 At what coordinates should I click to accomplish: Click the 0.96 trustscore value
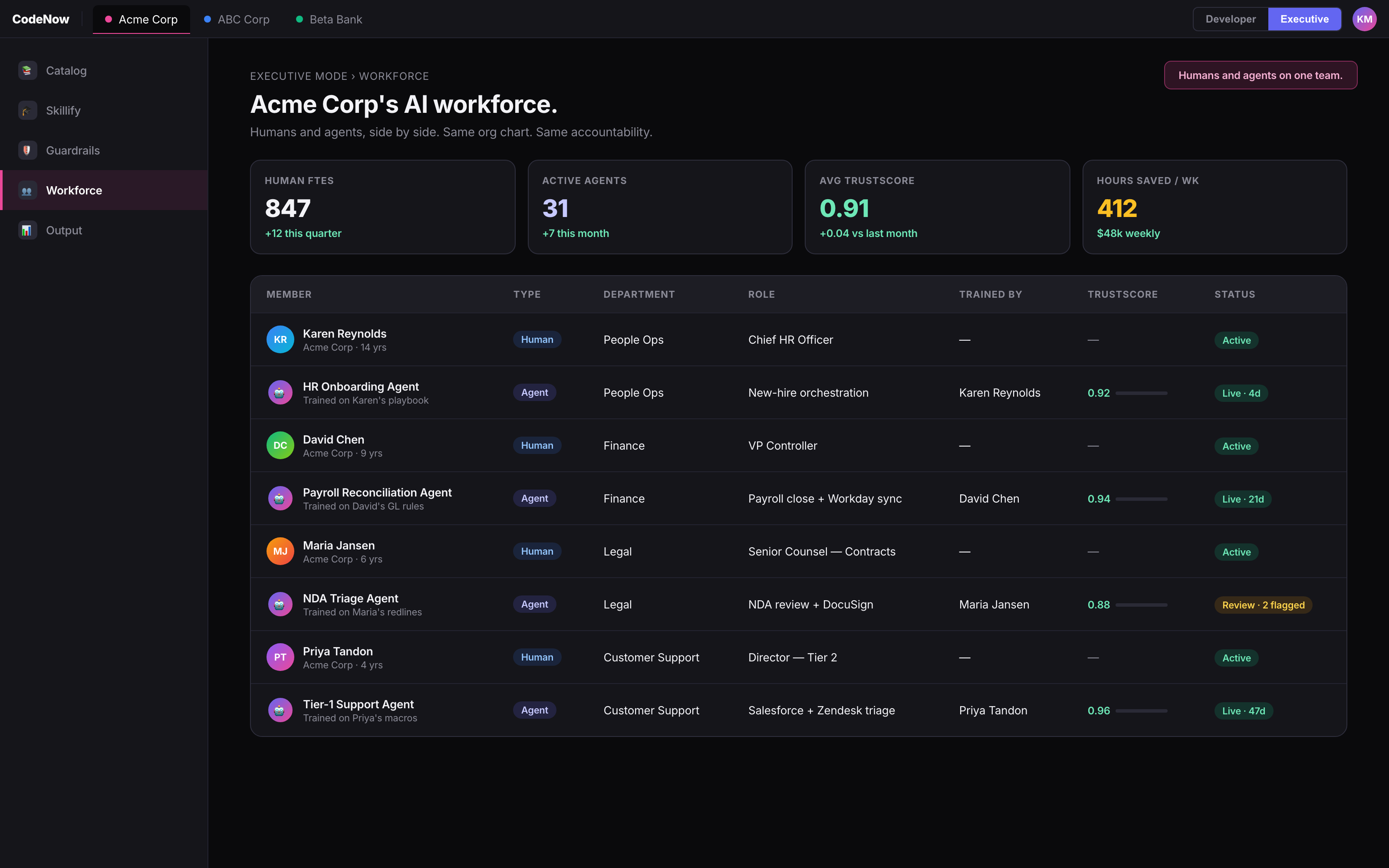pos(1099,711)
